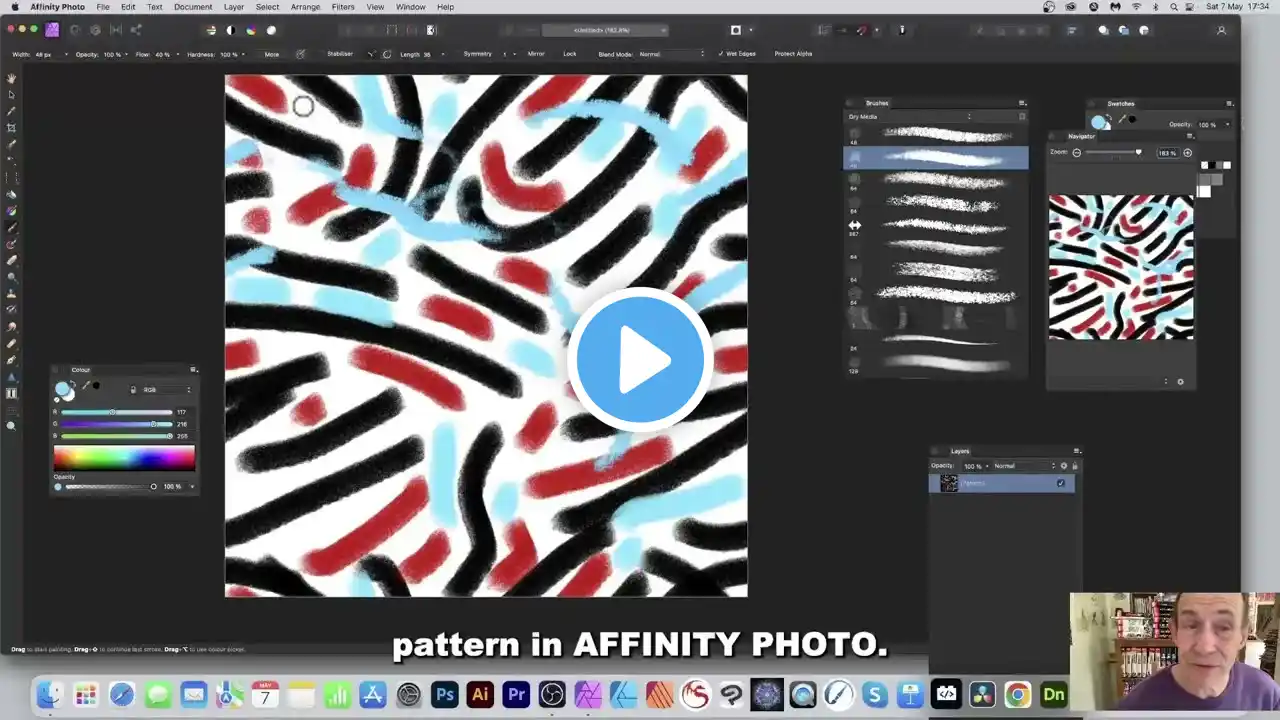Click the Auto Contrast half-circle icon
1280x720 pixels.
[230, 30]
